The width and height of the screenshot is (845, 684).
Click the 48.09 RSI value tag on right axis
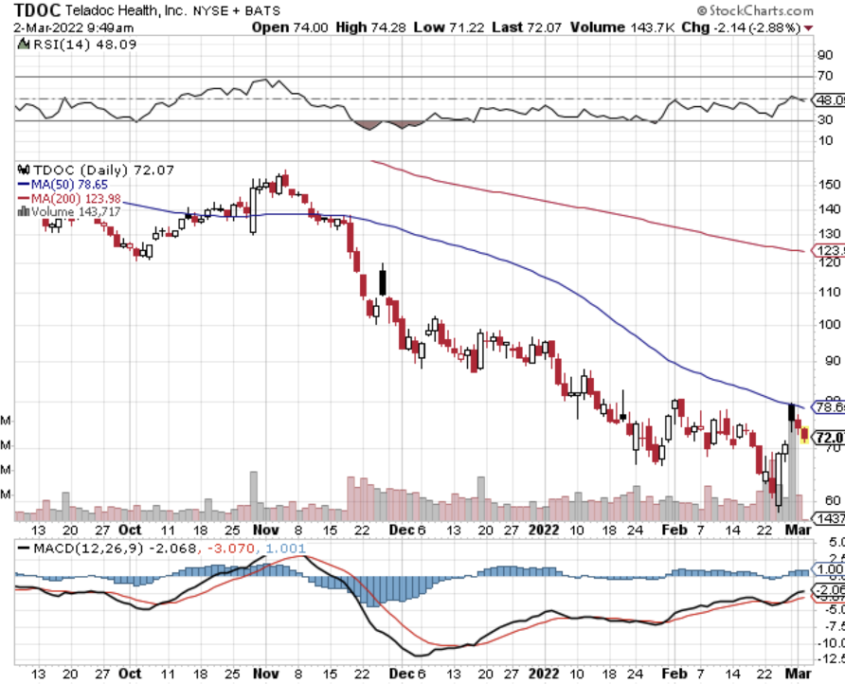[830, 101]
